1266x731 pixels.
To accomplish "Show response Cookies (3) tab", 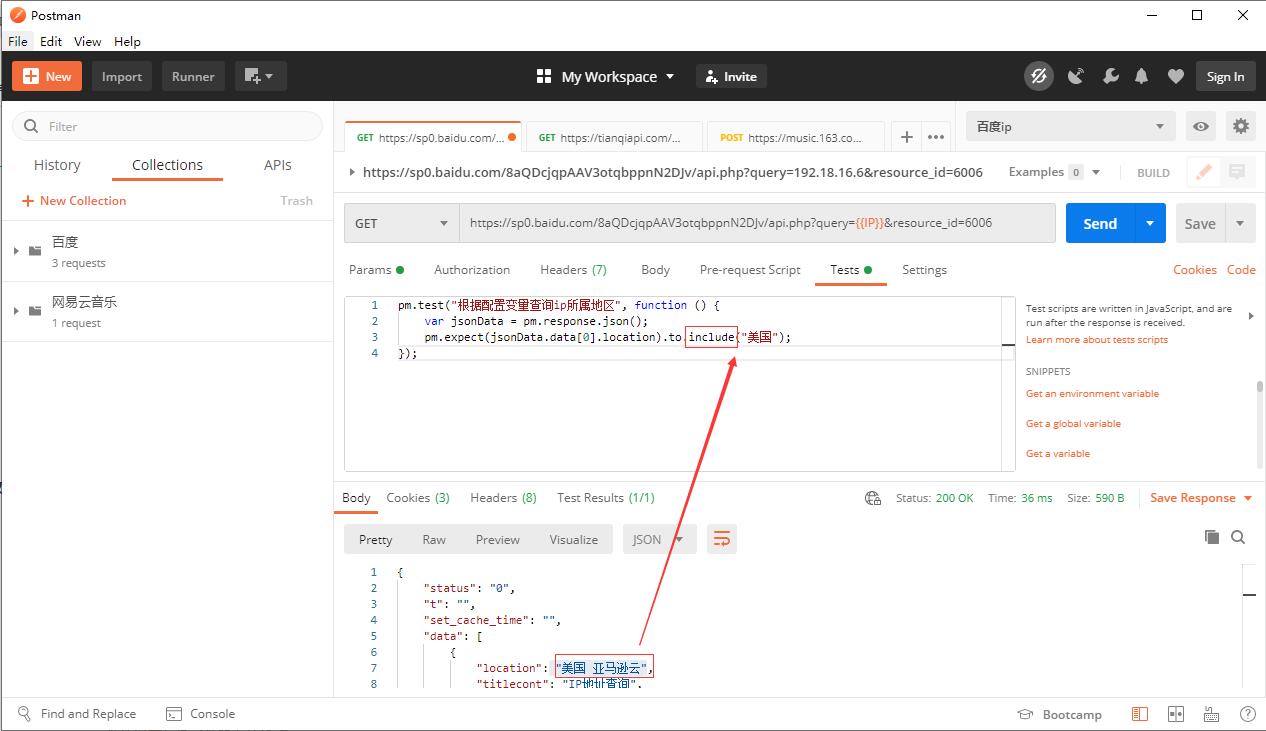I will 418,497.
